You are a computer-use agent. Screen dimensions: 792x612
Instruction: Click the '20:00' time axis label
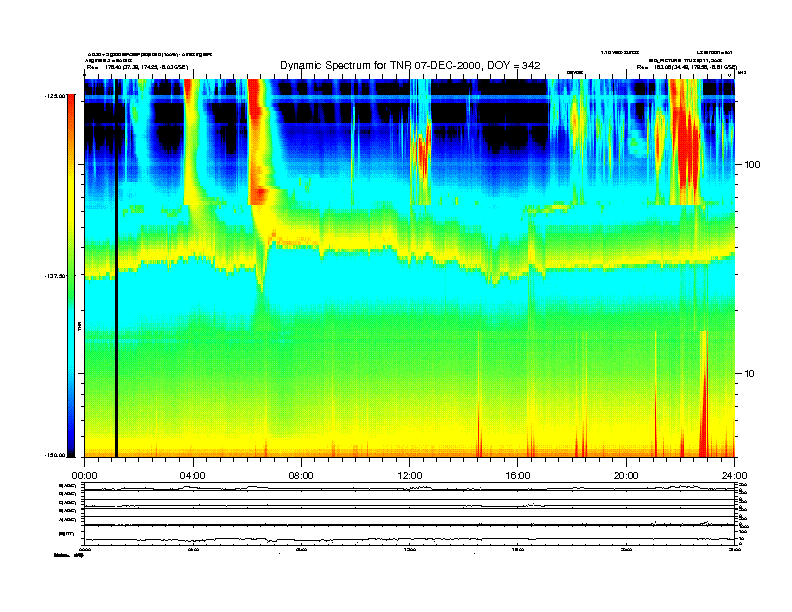[x=626, y=476]
